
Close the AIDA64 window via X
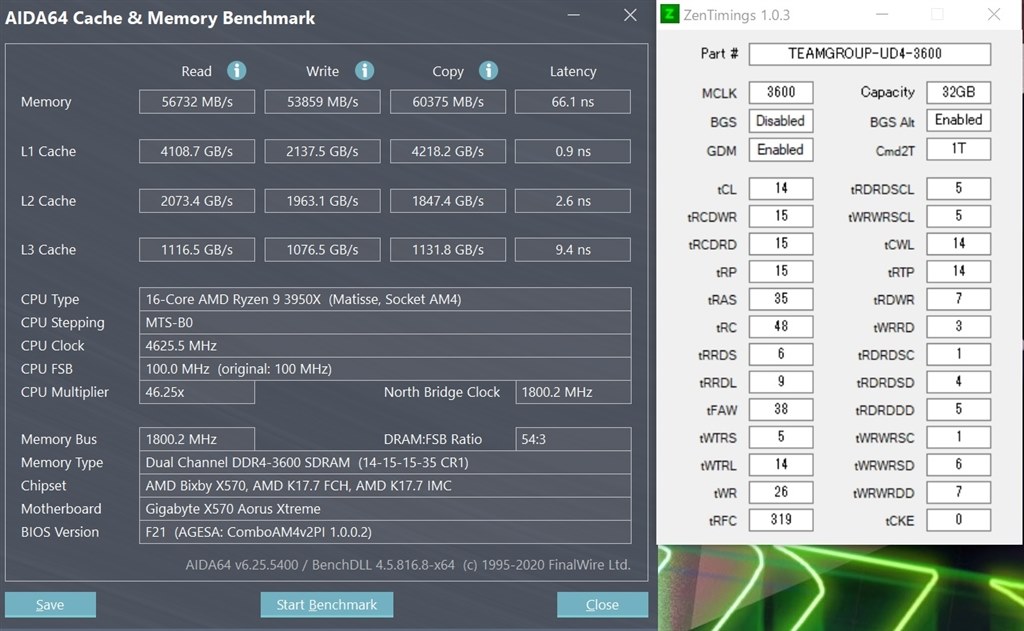(x=630, y=15)
